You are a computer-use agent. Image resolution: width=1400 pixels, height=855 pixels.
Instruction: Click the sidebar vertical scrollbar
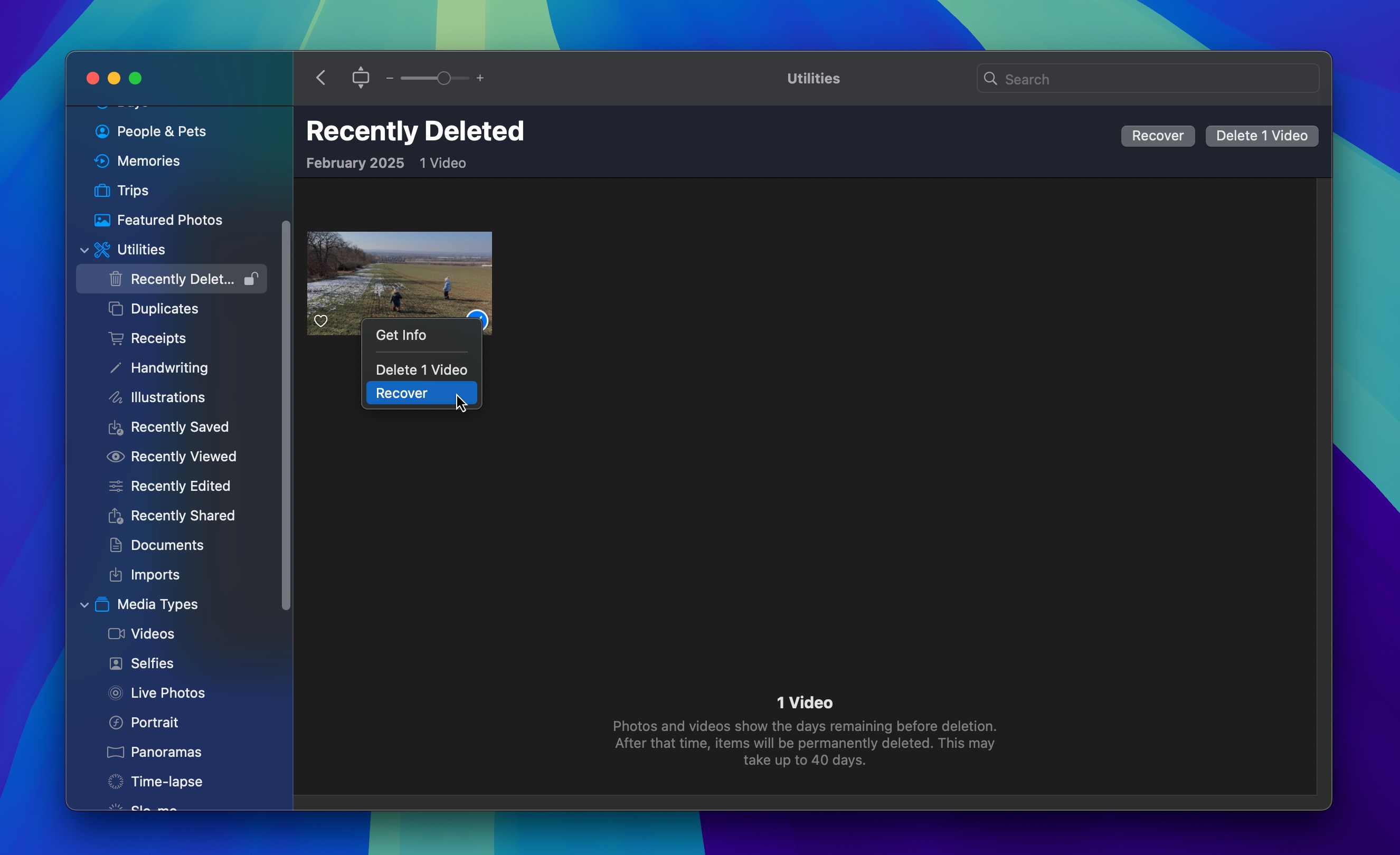click(x=286, y=415)
